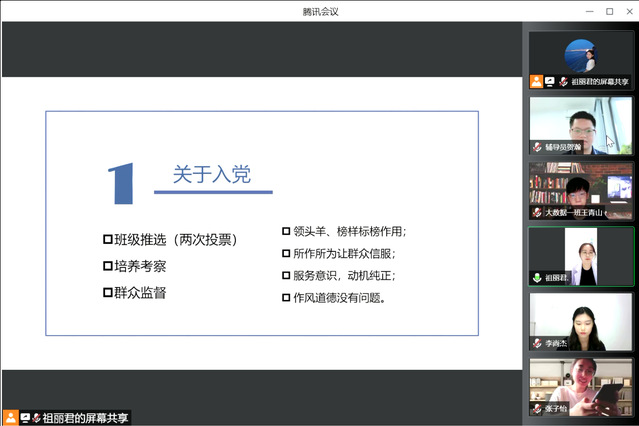Click the checkbox beside 群众监督 on slide
The height and width of the screenshot is (426, 639).
point(108,293)
